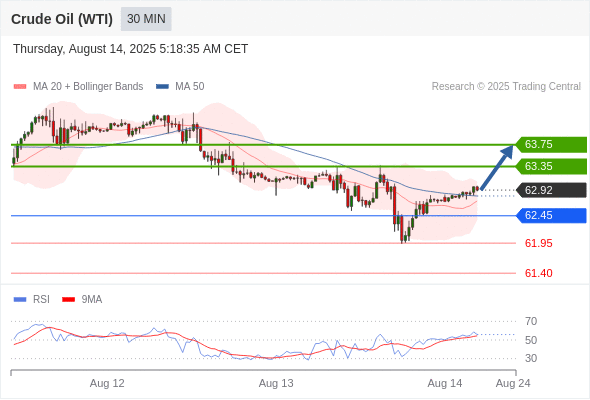The width and height of the screenshot is (590, 400).
Task: Select the RSI legend marker
Action: (x=20, y=300)
